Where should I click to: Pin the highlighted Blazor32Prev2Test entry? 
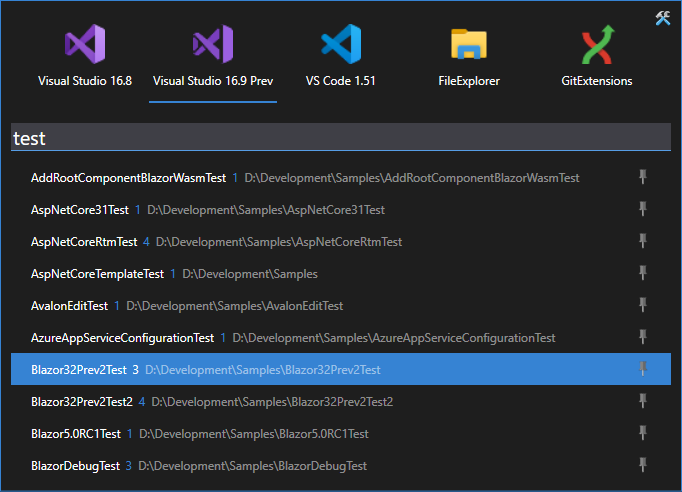[642, 369]
